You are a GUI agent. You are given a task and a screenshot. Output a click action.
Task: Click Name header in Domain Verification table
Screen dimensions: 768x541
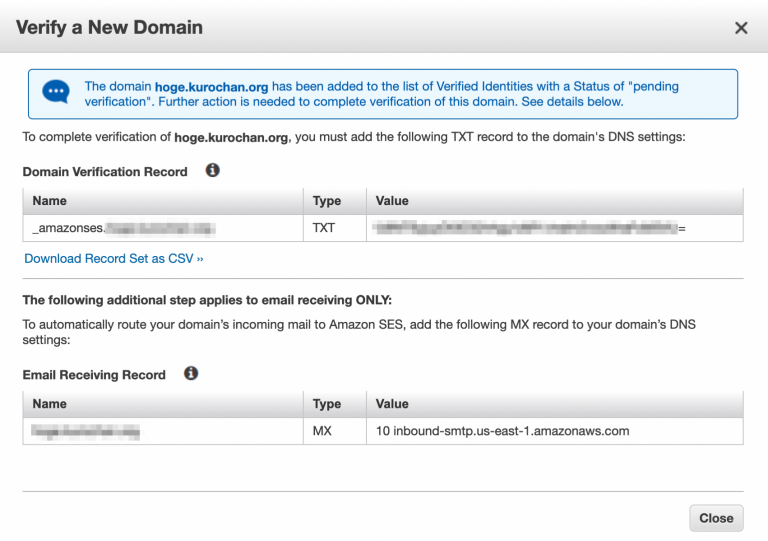point(49,201)
